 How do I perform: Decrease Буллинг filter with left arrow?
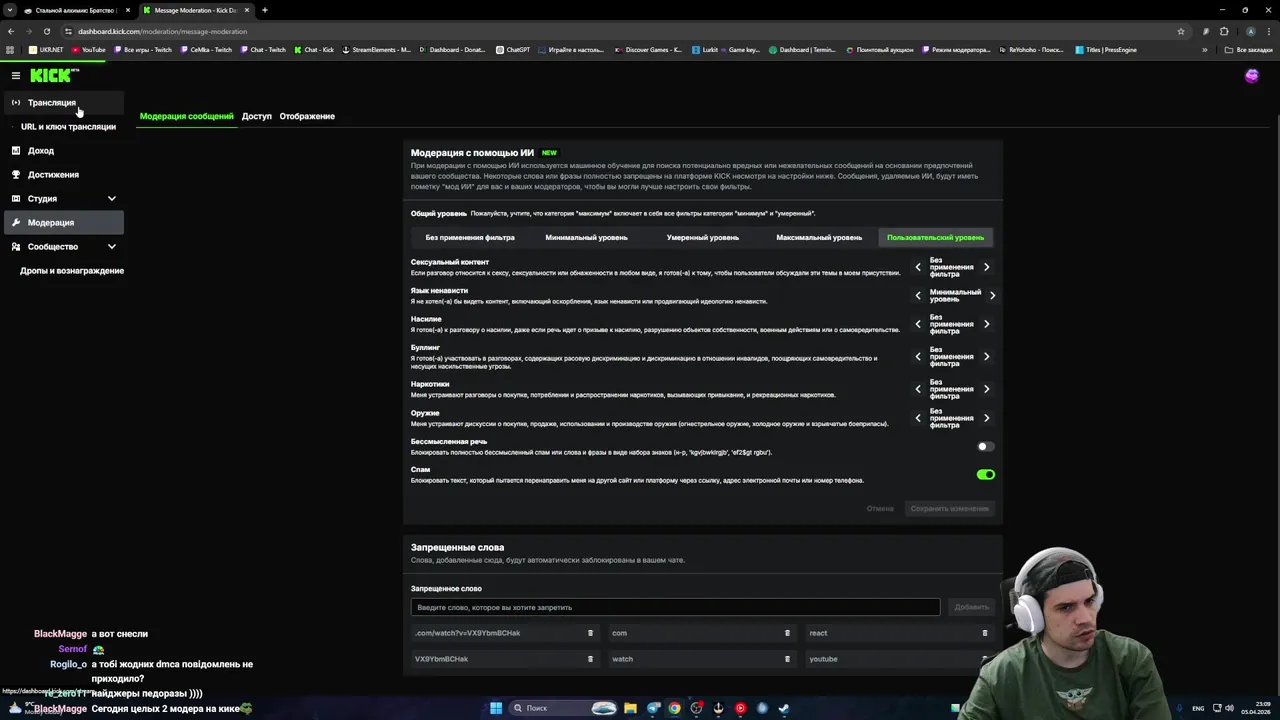point(918,356)
